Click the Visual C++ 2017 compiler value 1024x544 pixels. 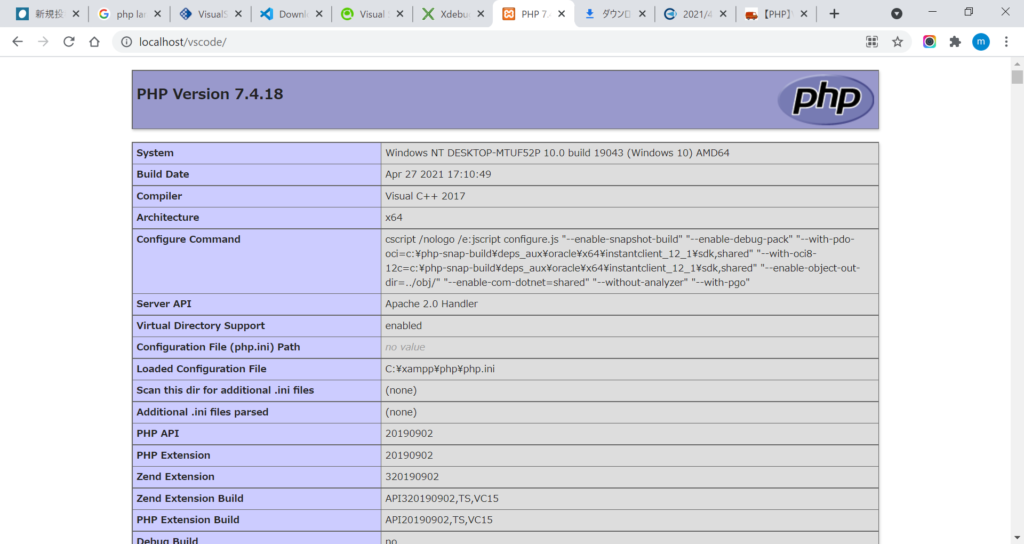[x=425, y=196]
